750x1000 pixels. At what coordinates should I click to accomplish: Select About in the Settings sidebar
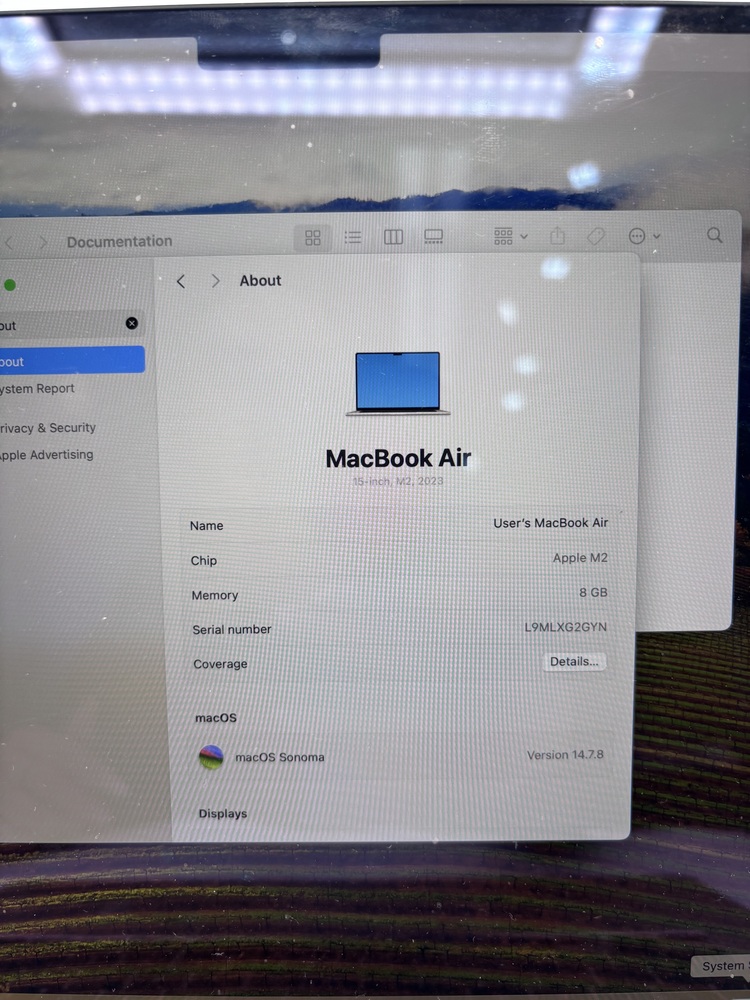click(x=60, y=361)
